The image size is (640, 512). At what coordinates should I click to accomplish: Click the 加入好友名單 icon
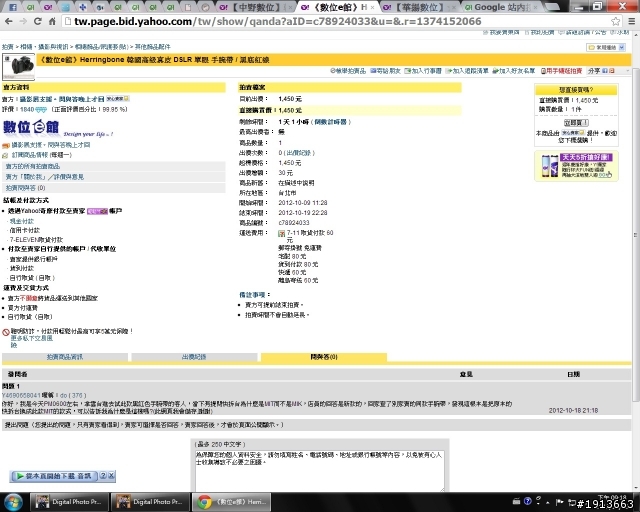click(x=496, y=71)
